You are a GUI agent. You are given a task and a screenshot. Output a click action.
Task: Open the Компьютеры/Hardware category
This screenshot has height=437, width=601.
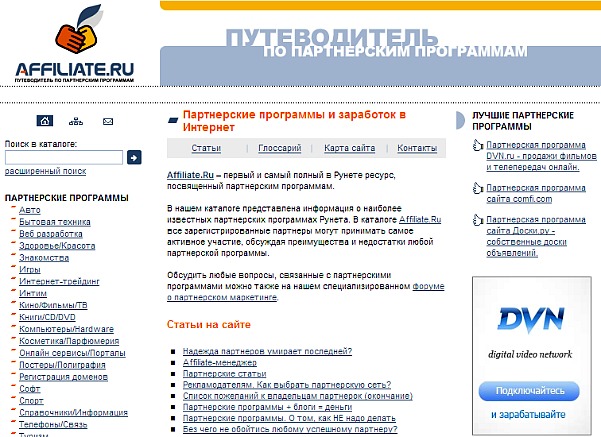(66, 329)
